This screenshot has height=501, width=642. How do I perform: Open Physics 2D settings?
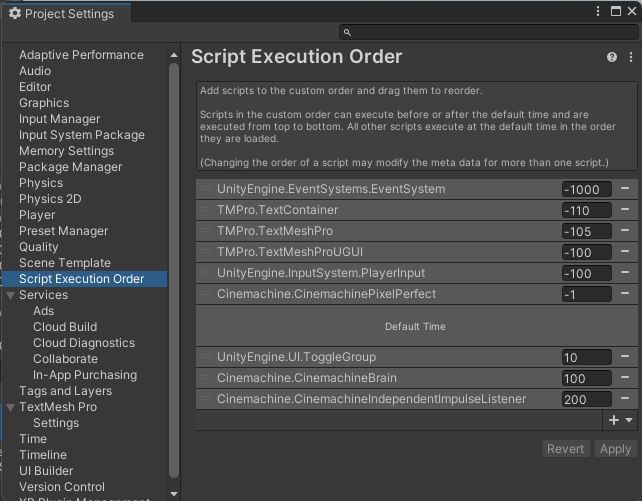50,199
